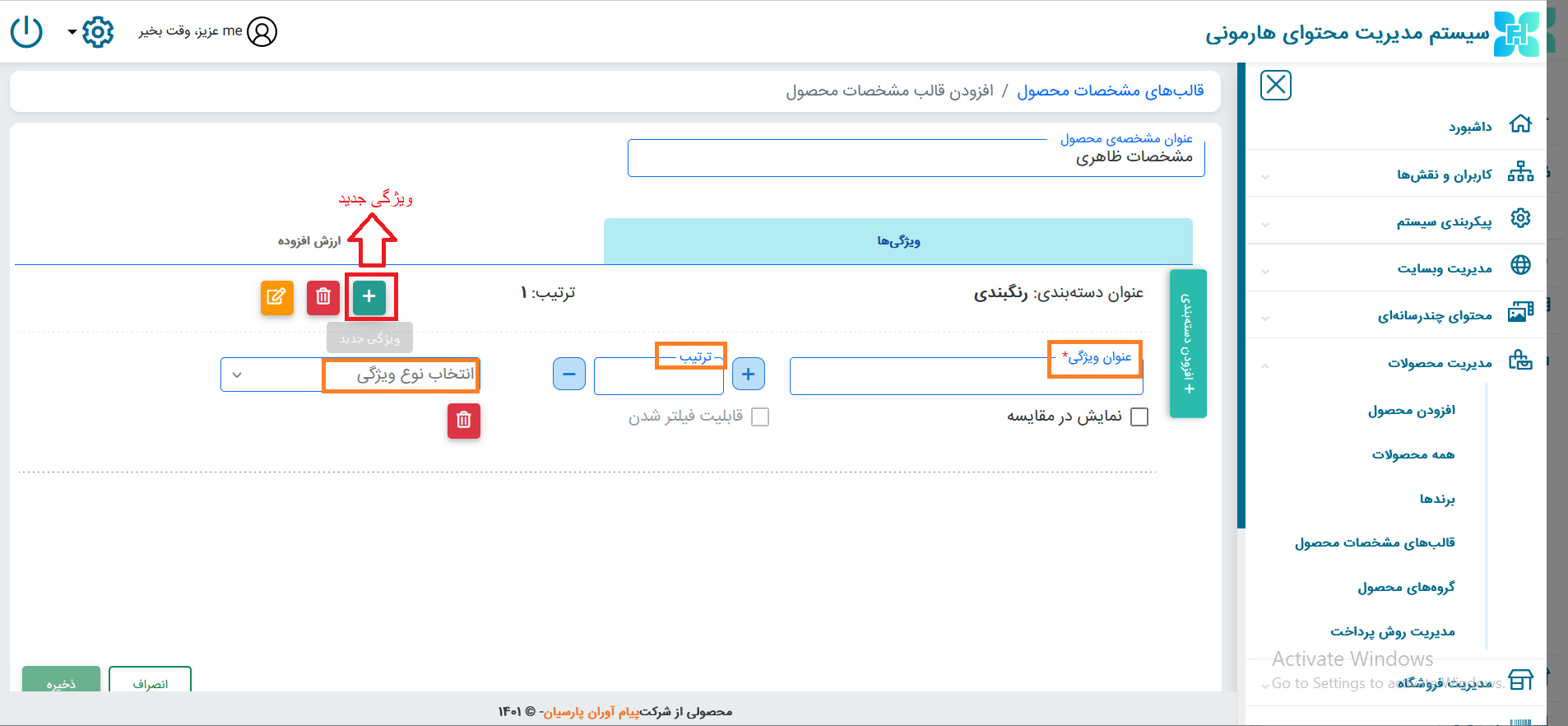Toggle the قابلیت فیلتر شدن checkbox
Image resolution: width=1568 pixels, height=726 pixels.
(x=760, y=417)
